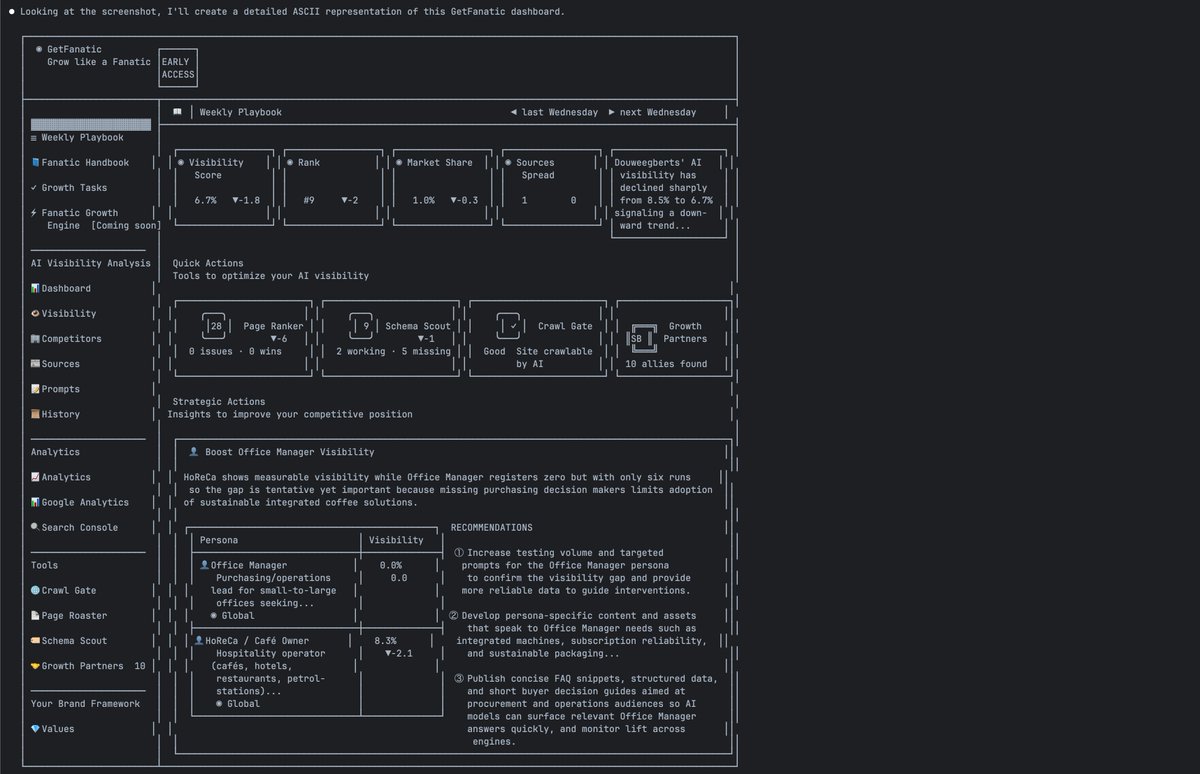The image size is (1200, 774).
Task: Click the Persona column header
Action: coord(219,540)
